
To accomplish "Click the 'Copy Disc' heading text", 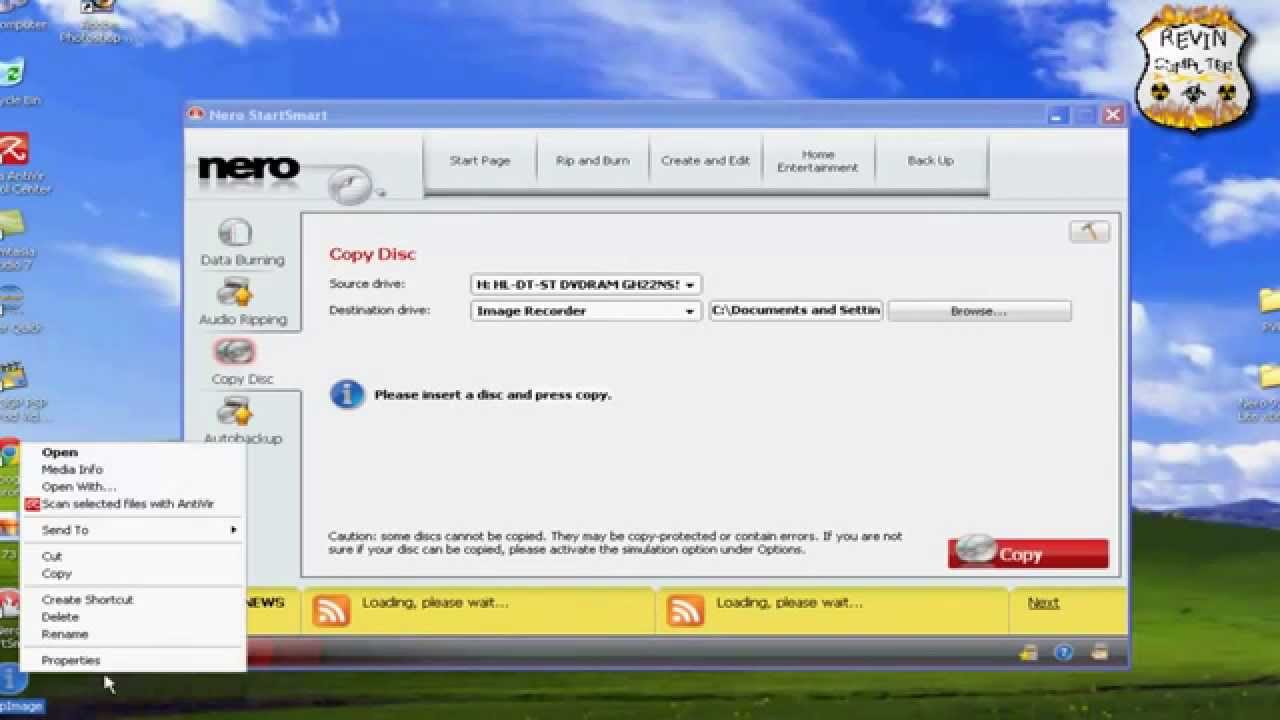I will click(x=372, y=254).
